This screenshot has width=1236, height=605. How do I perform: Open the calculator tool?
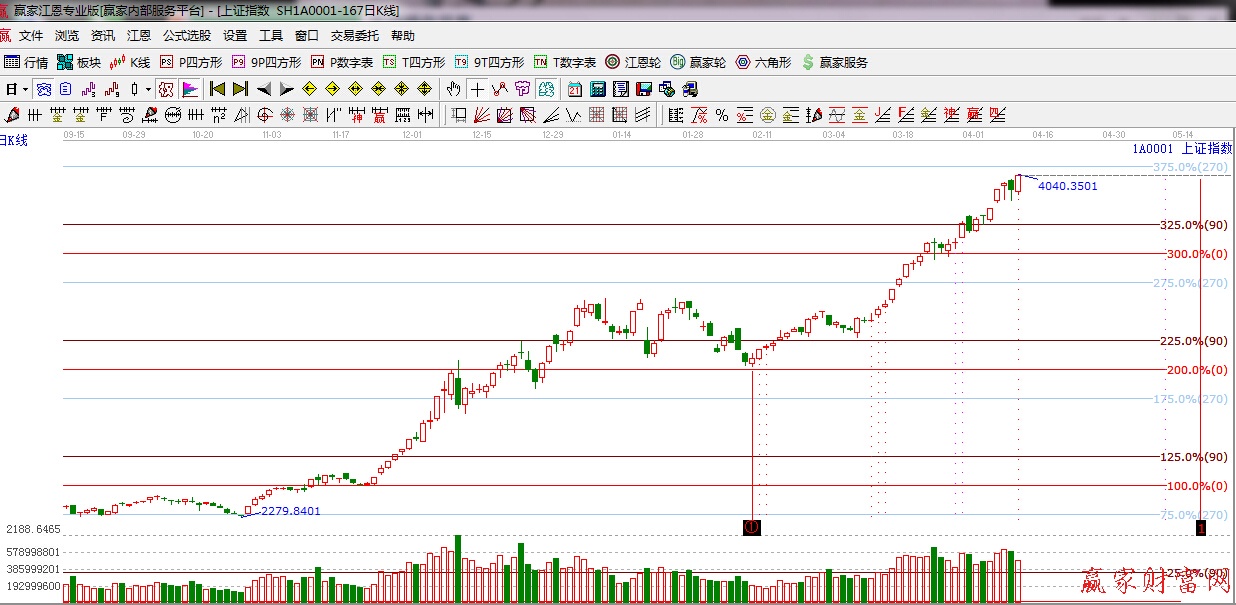click(x=597, y=89)
